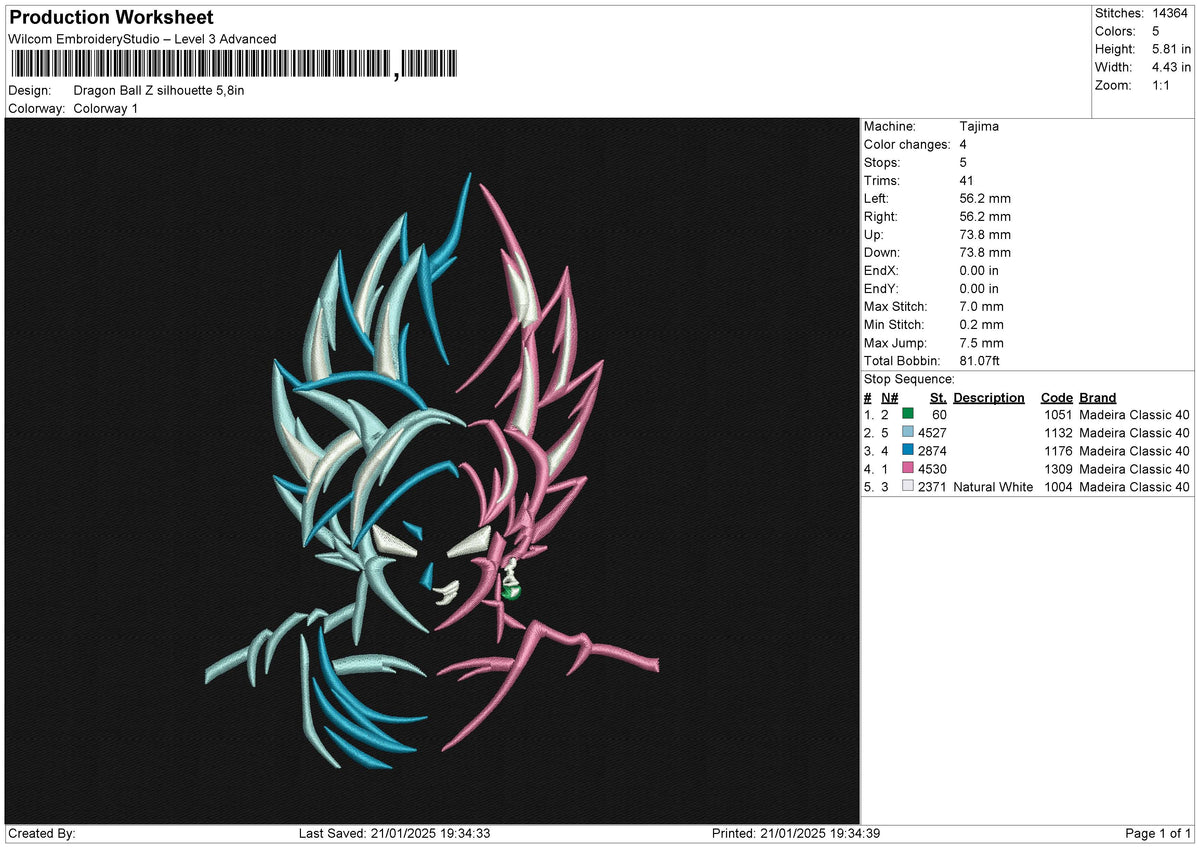
Task: Click the Color changes value 4
Action: (963, 144)
